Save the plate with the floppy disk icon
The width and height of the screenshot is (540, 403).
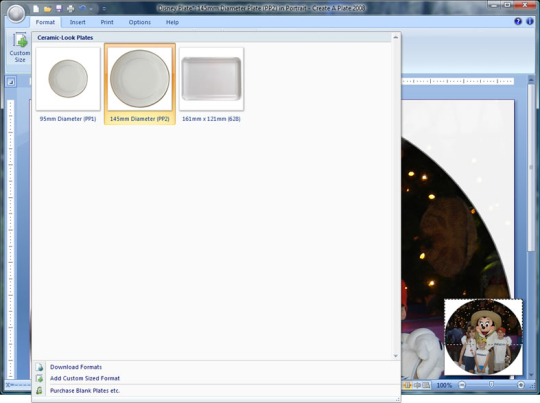59,8
